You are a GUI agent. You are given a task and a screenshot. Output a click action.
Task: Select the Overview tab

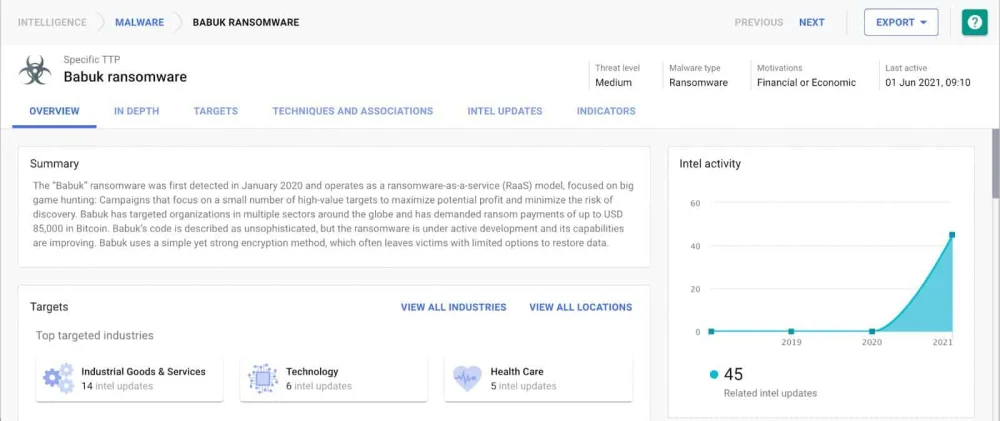pyautogui.click(x=54, y=111)
